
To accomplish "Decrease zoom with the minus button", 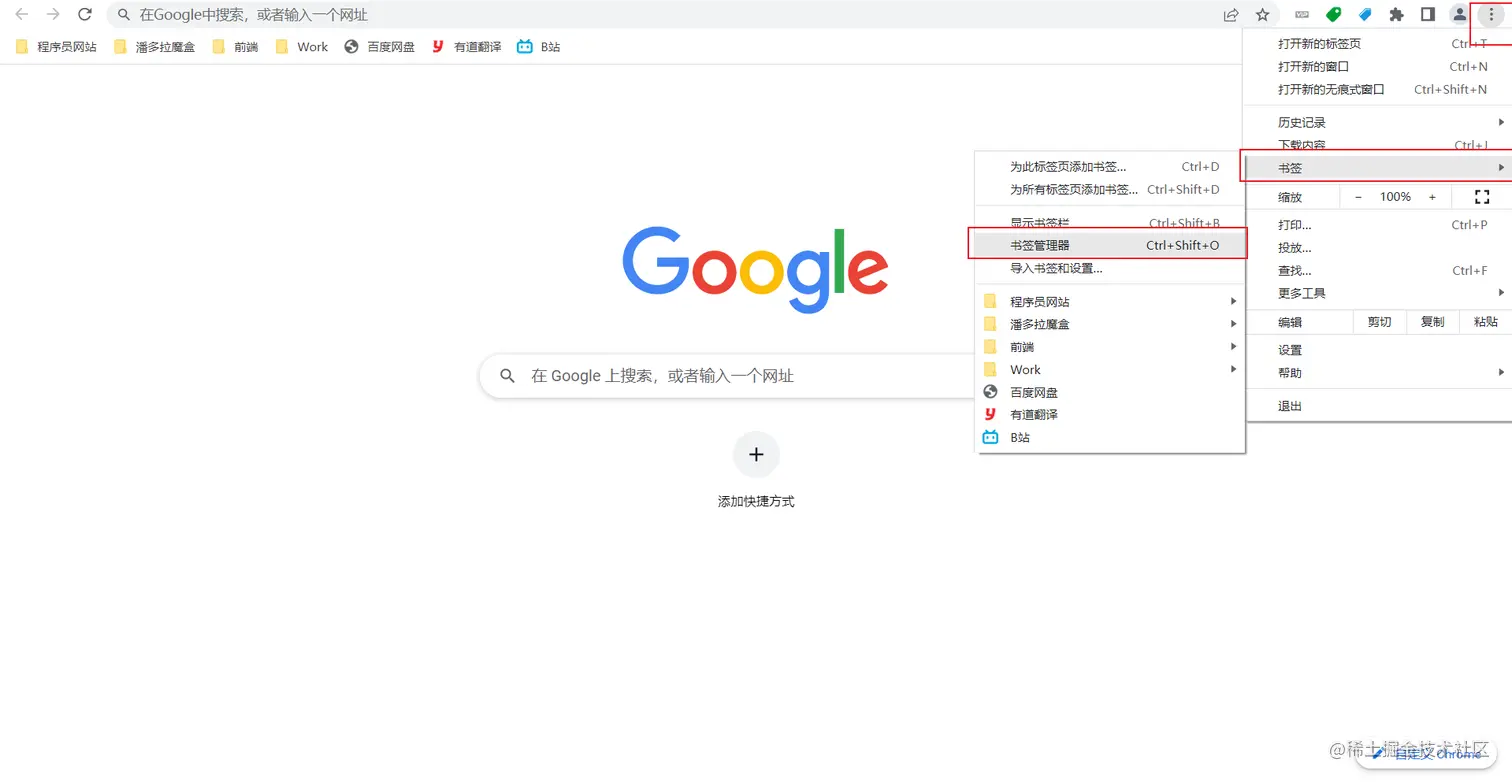I will [1358, 197].
